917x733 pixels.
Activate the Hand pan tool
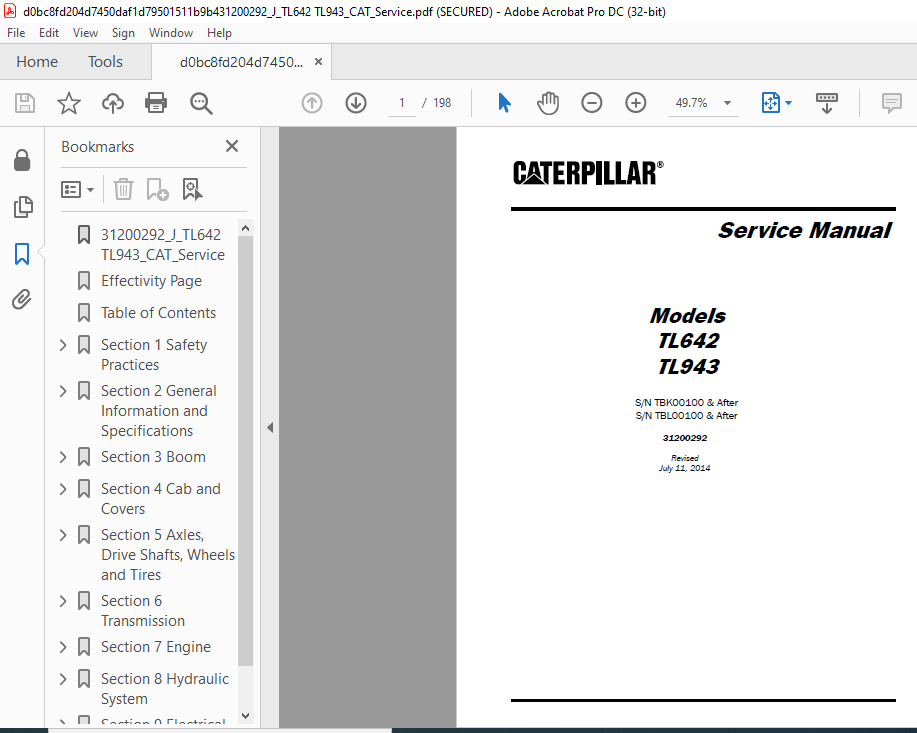[548, 103]
